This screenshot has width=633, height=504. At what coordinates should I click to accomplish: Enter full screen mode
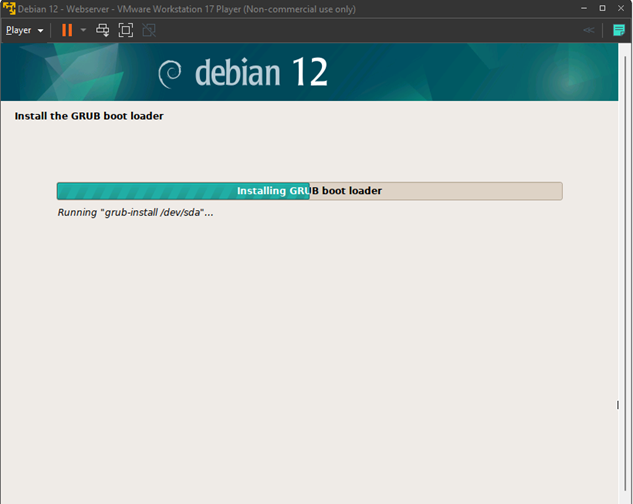point(126,30)
